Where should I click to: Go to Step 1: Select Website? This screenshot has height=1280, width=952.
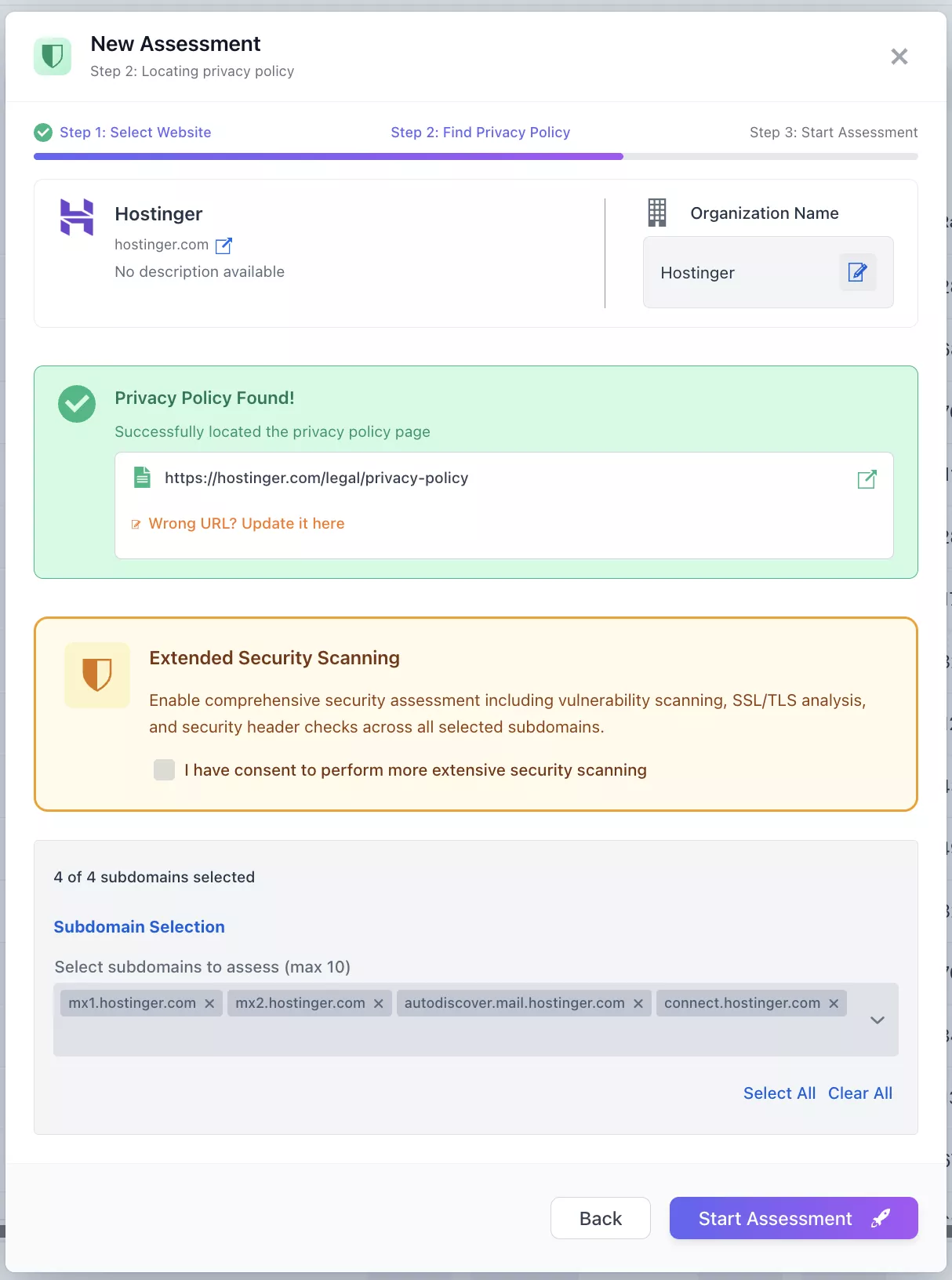(135, 133)
